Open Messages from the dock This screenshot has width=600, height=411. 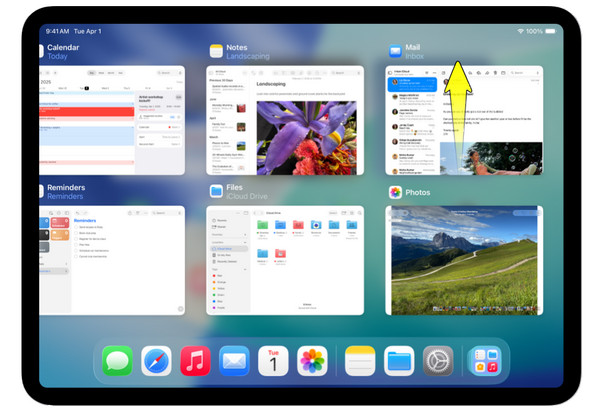[117, 361]
